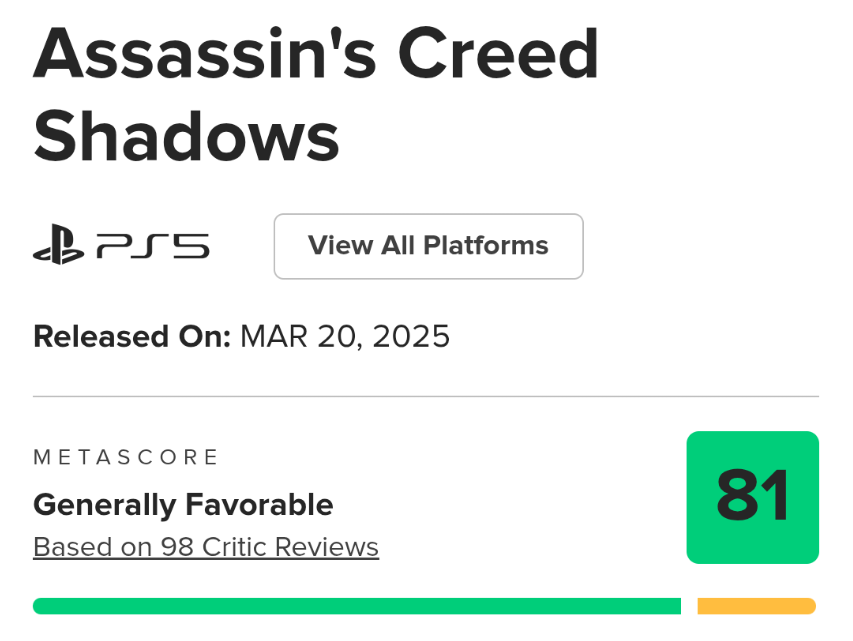Click the yellow mixed reviews bar segment
Image resolution: width=853 pixels, height=641 pixels.
click(756, 606)
